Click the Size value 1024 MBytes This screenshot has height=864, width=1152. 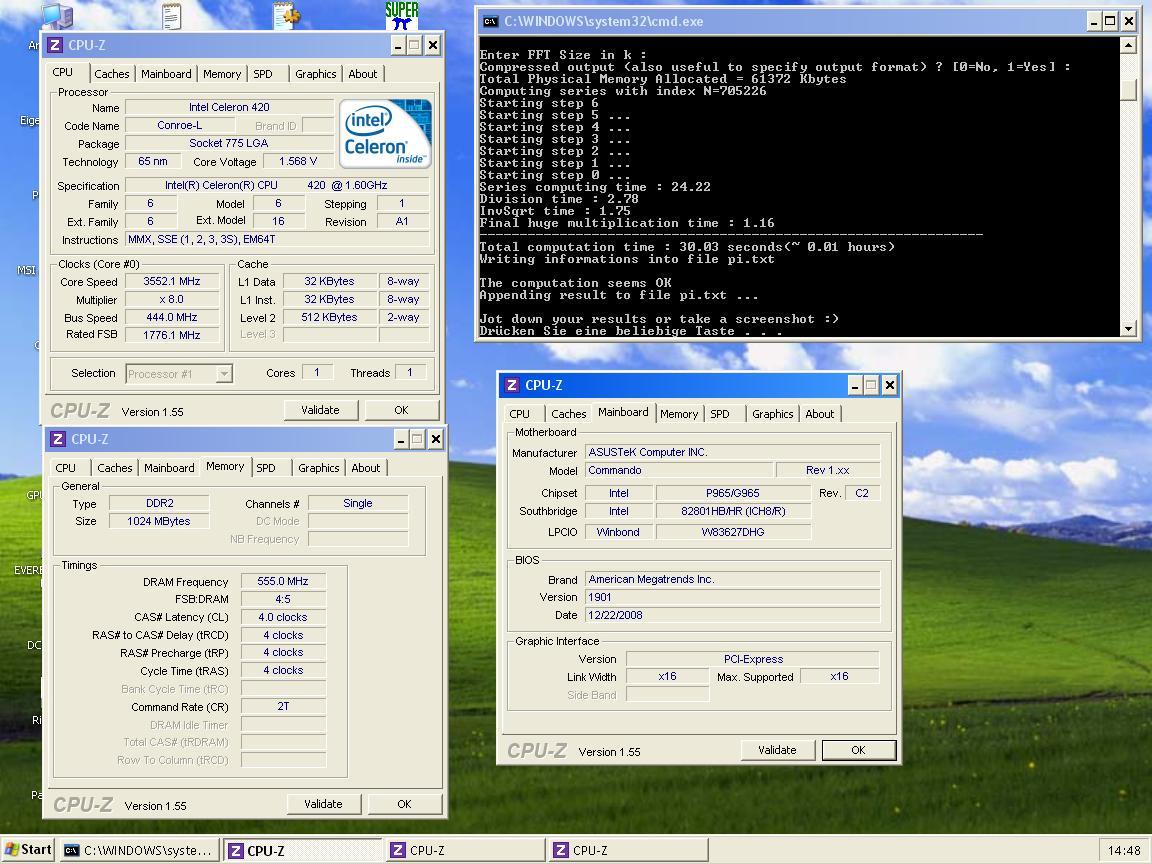pyautogui.click(x=159, y=521)
